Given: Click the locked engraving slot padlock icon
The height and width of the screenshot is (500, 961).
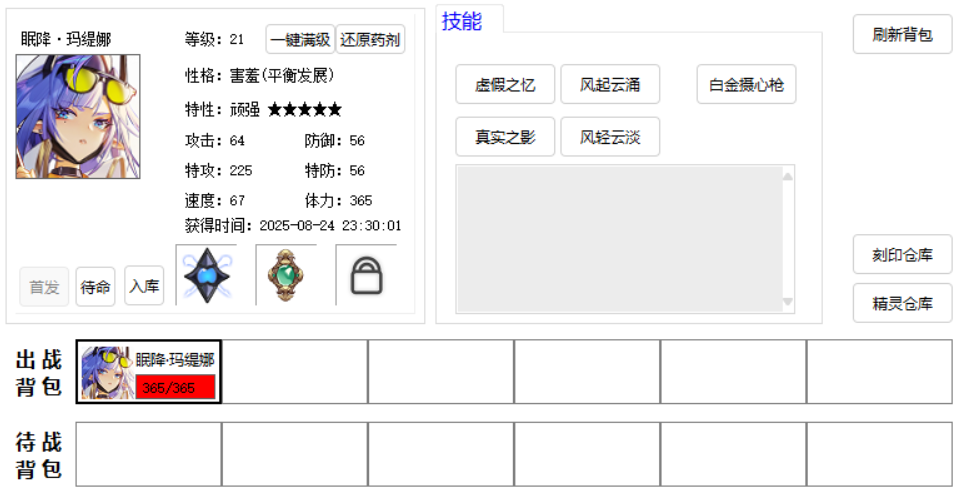Looking at the screenshot, I should (366, 276).
